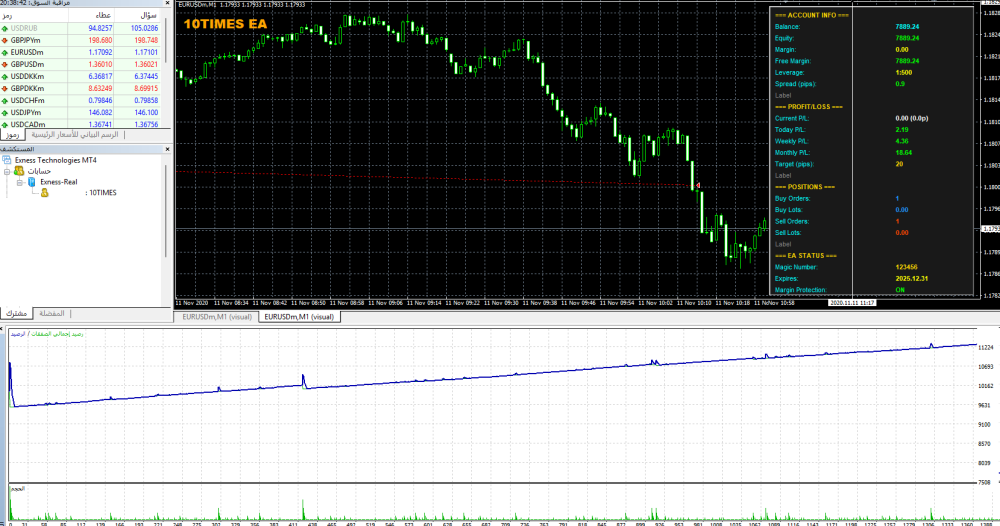Click the Exness-Real server icon

point(33,182)
